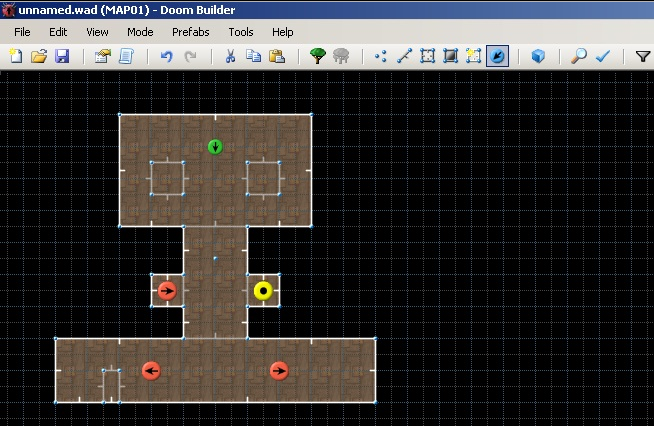Image resolution: width=654 pixels, height=426 pixels.
Task: Select red right-arrow thing in bottom room
Action: (x=279, y=371)
